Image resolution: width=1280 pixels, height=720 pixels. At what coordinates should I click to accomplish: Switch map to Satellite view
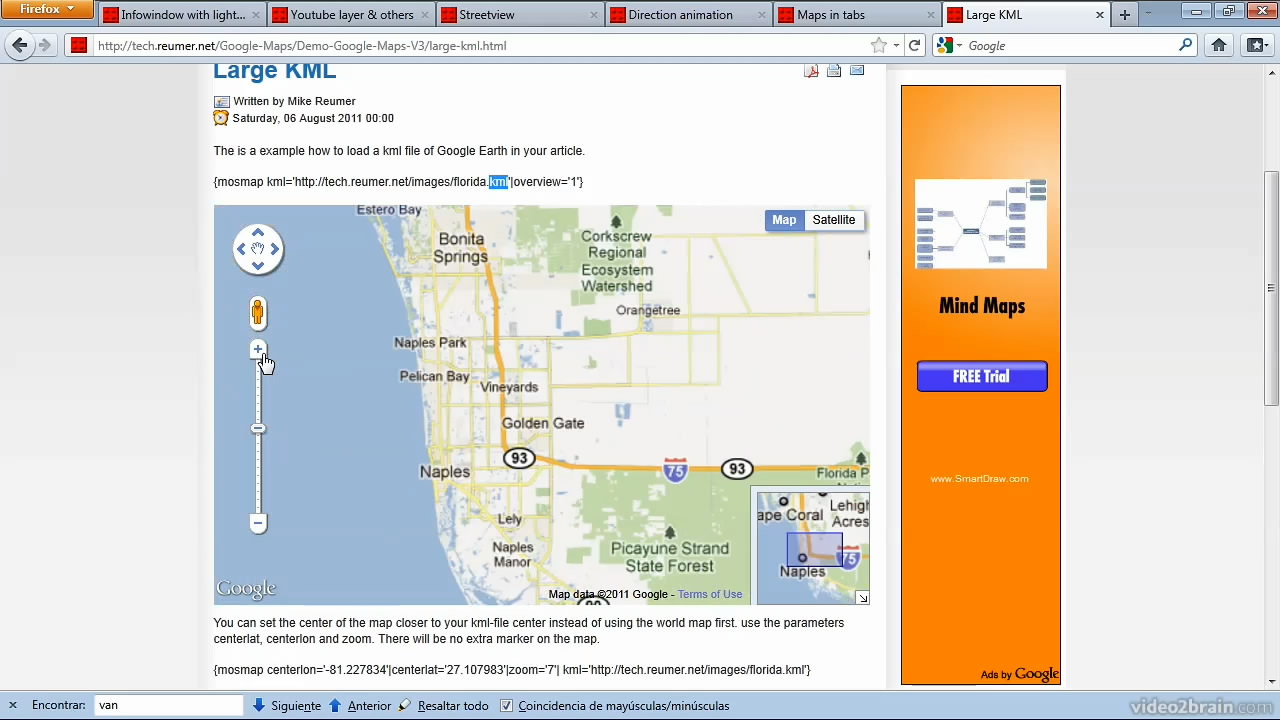pyautogui.click(x=834, y=220)
